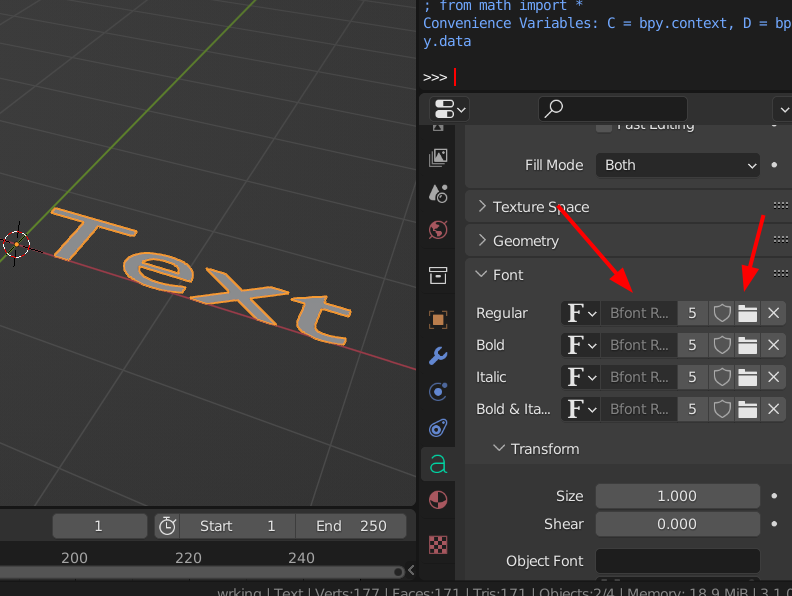Viewport: 792px width, 596px height.
Task: Open the View Layer properties tab
Action: (438, 158)
